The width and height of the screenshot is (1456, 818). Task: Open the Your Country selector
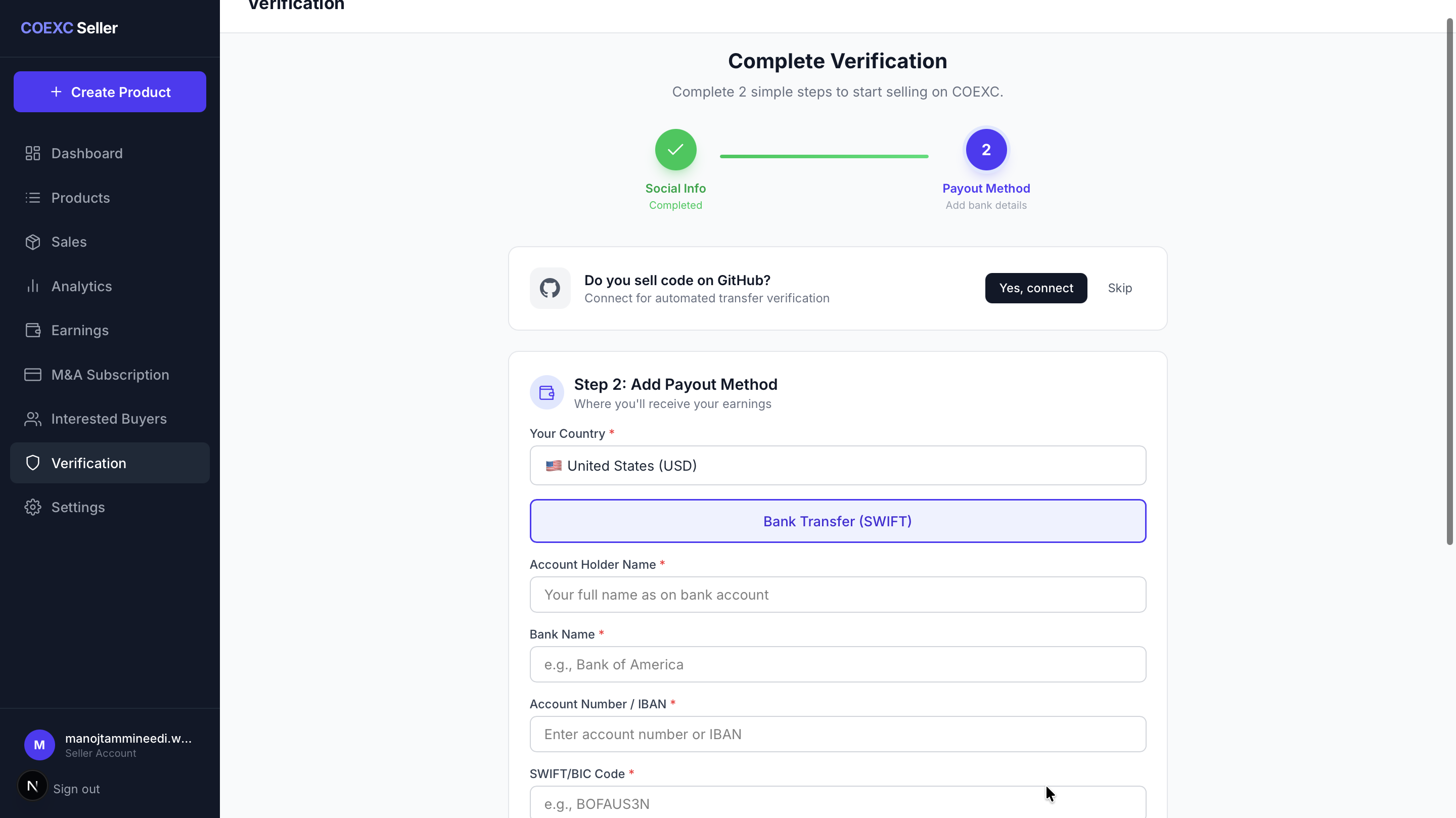coord(837,465)
